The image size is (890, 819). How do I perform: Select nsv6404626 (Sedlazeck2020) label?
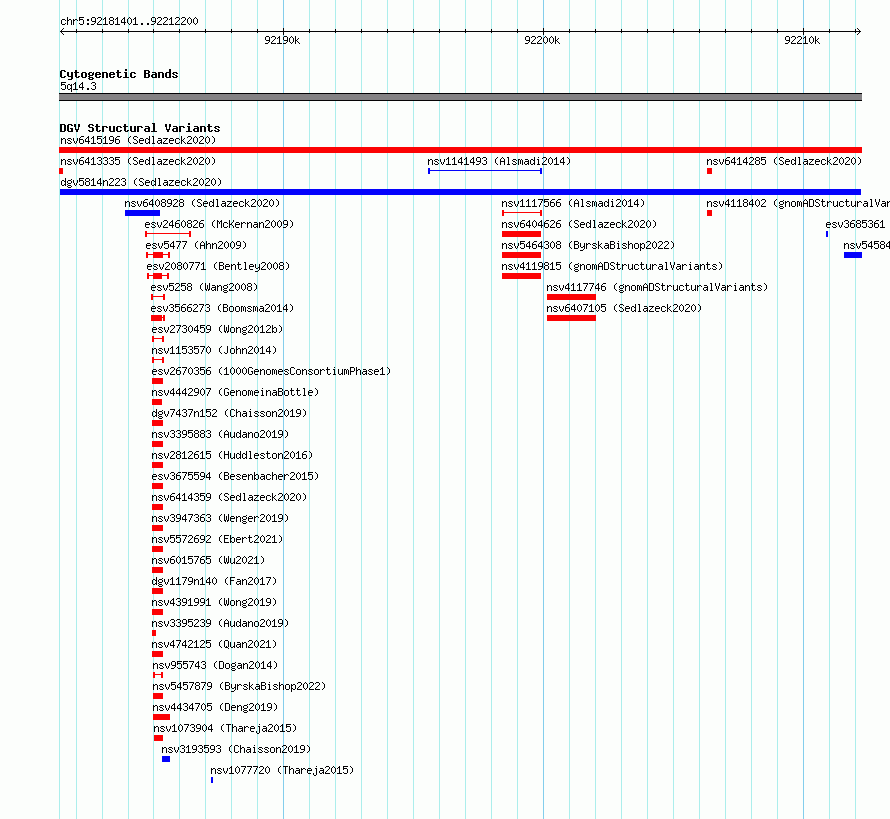coord(579,224)
